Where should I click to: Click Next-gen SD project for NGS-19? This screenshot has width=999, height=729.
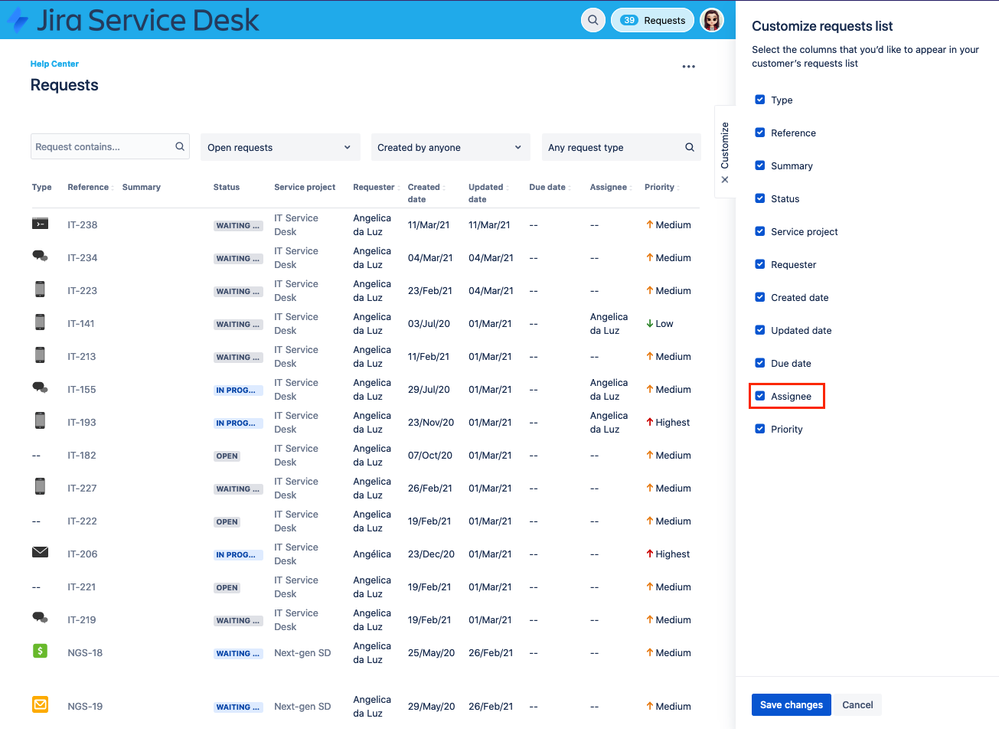pos(303,707)
